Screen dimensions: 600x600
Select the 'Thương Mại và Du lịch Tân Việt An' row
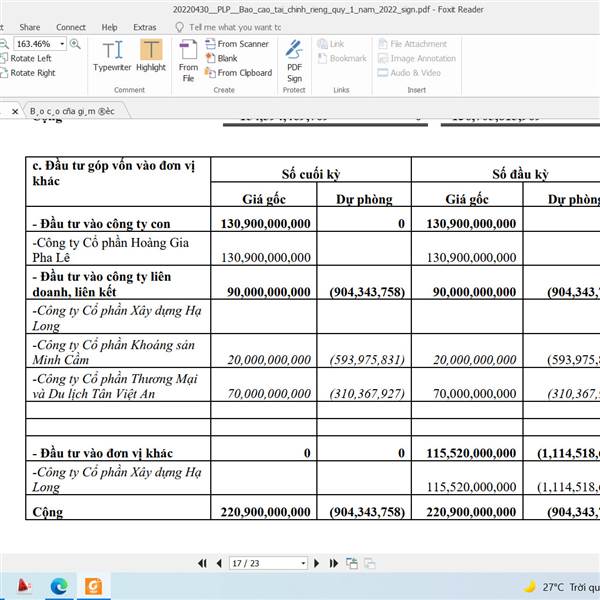pos(115,386)
